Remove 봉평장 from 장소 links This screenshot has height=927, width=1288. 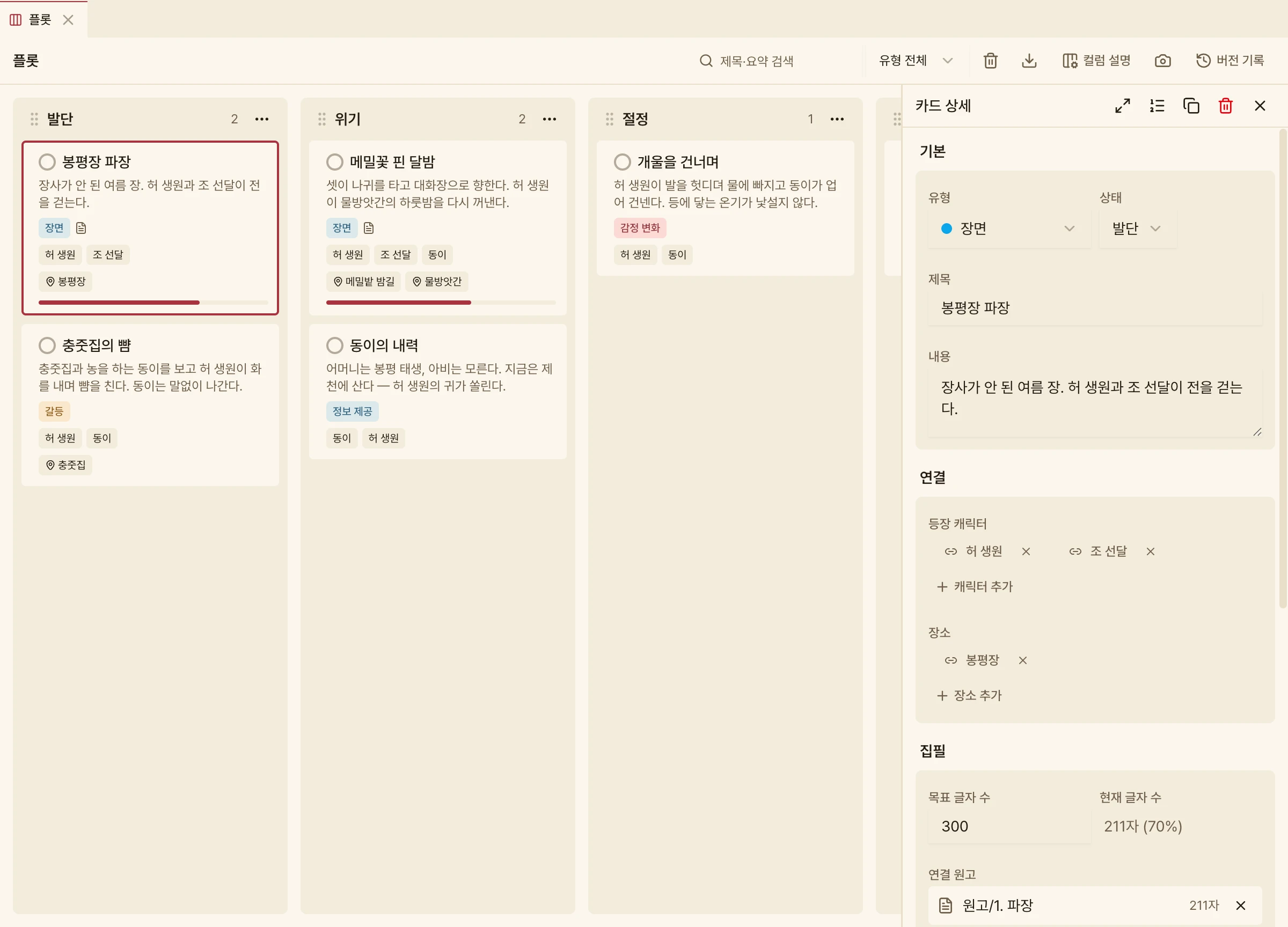click(1022, 660)
